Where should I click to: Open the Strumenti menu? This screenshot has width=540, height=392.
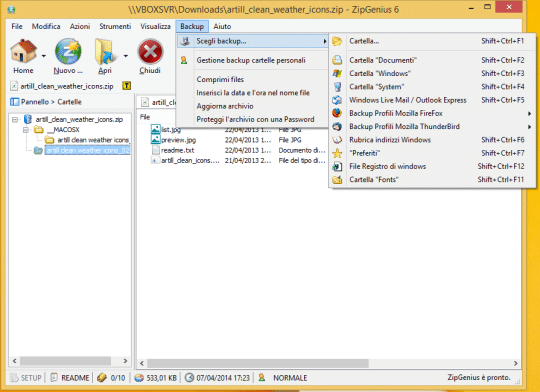point(115,26)
